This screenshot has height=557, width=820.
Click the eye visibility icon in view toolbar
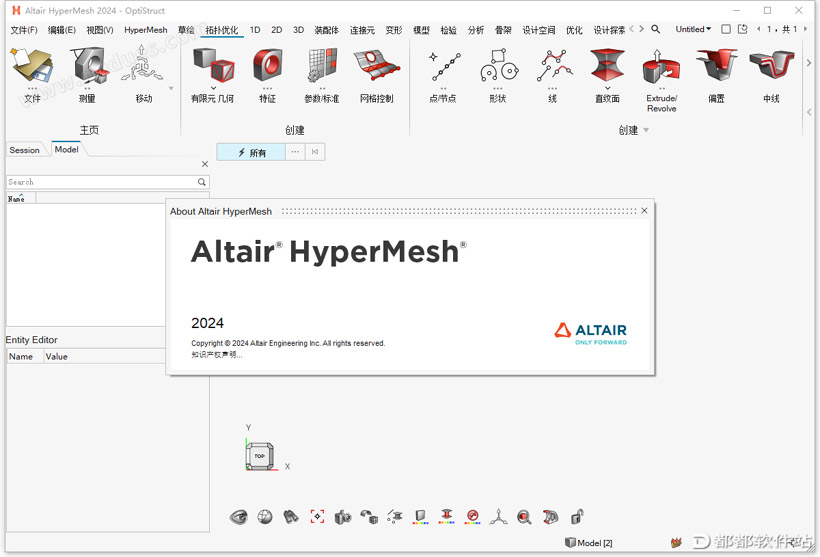239,517
